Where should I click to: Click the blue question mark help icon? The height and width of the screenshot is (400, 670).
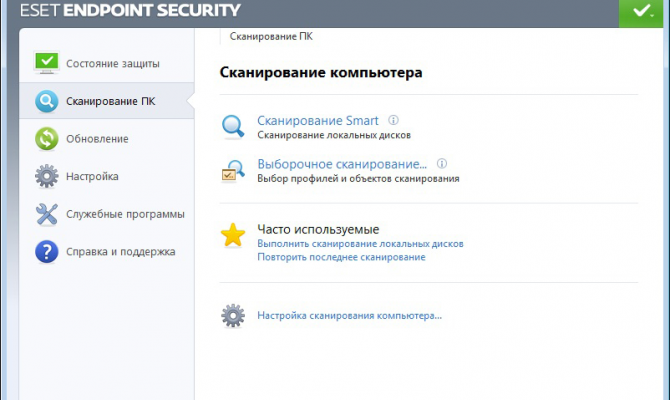[x=47, y=251]
